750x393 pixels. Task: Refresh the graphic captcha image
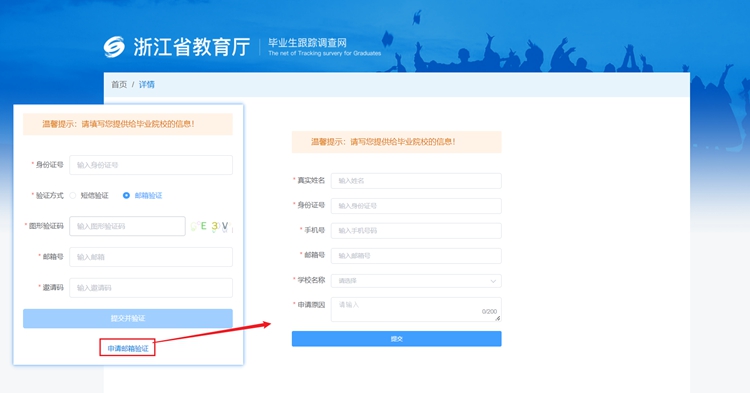tap(211, 226)
